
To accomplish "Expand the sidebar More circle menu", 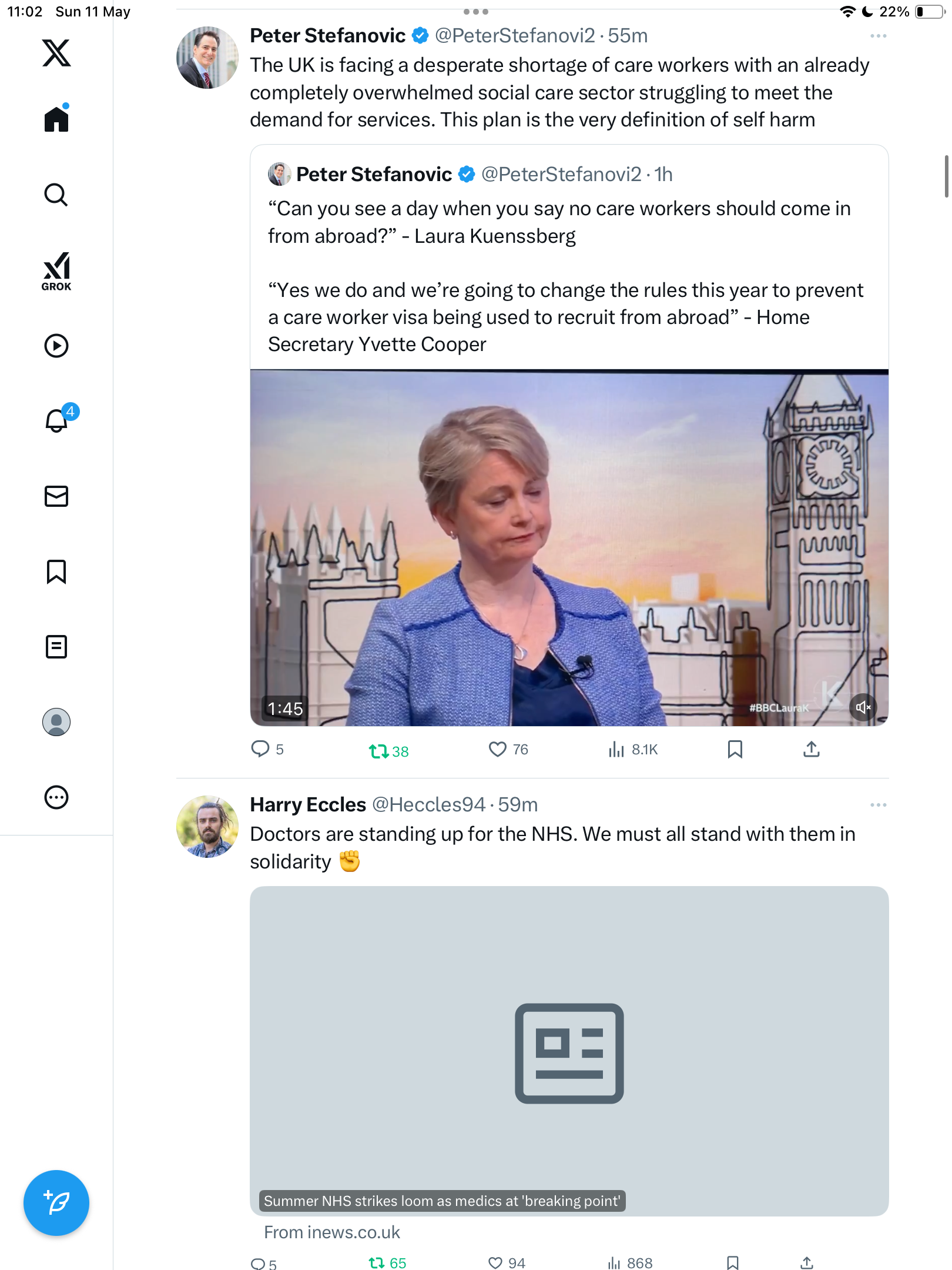I will tap(56, 797).
